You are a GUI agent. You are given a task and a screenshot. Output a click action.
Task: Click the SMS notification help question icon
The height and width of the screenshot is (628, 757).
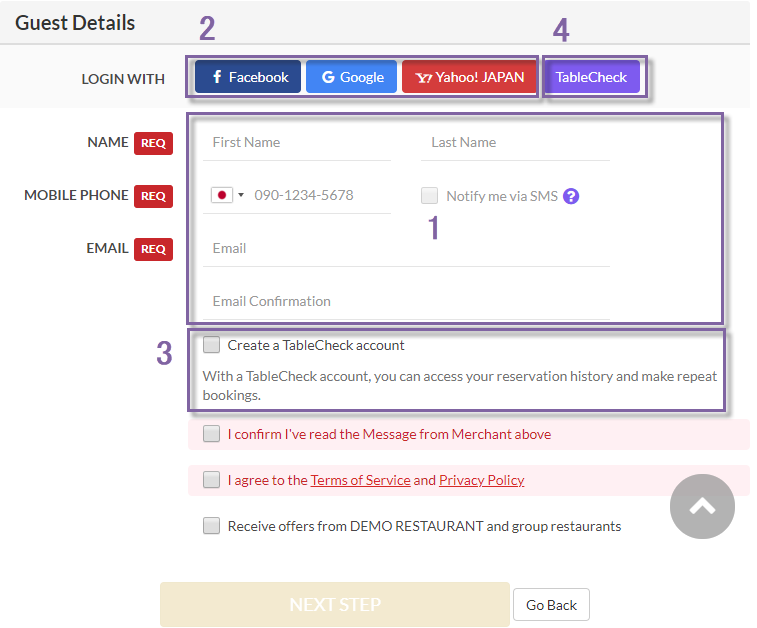[x=571, y=196]
